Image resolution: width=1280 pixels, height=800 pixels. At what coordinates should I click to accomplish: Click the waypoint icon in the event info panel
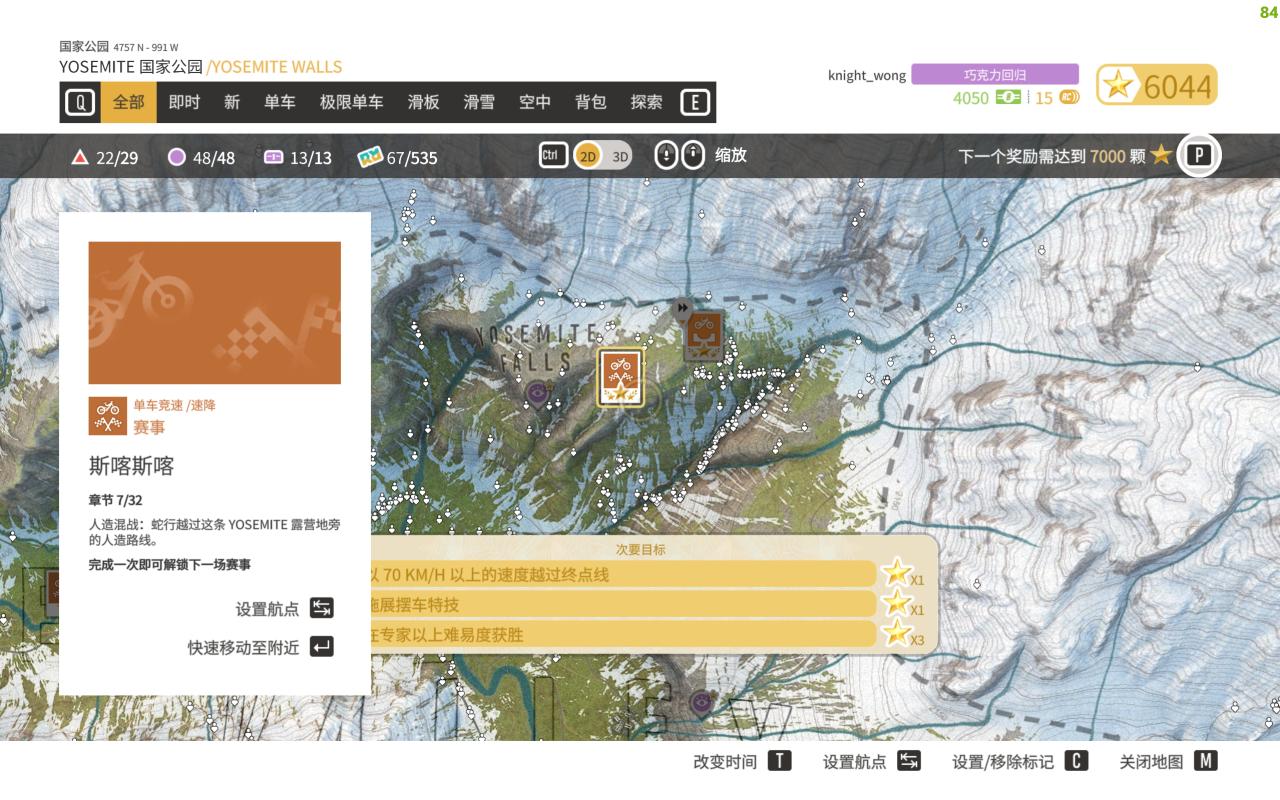[x=321, y=608]
